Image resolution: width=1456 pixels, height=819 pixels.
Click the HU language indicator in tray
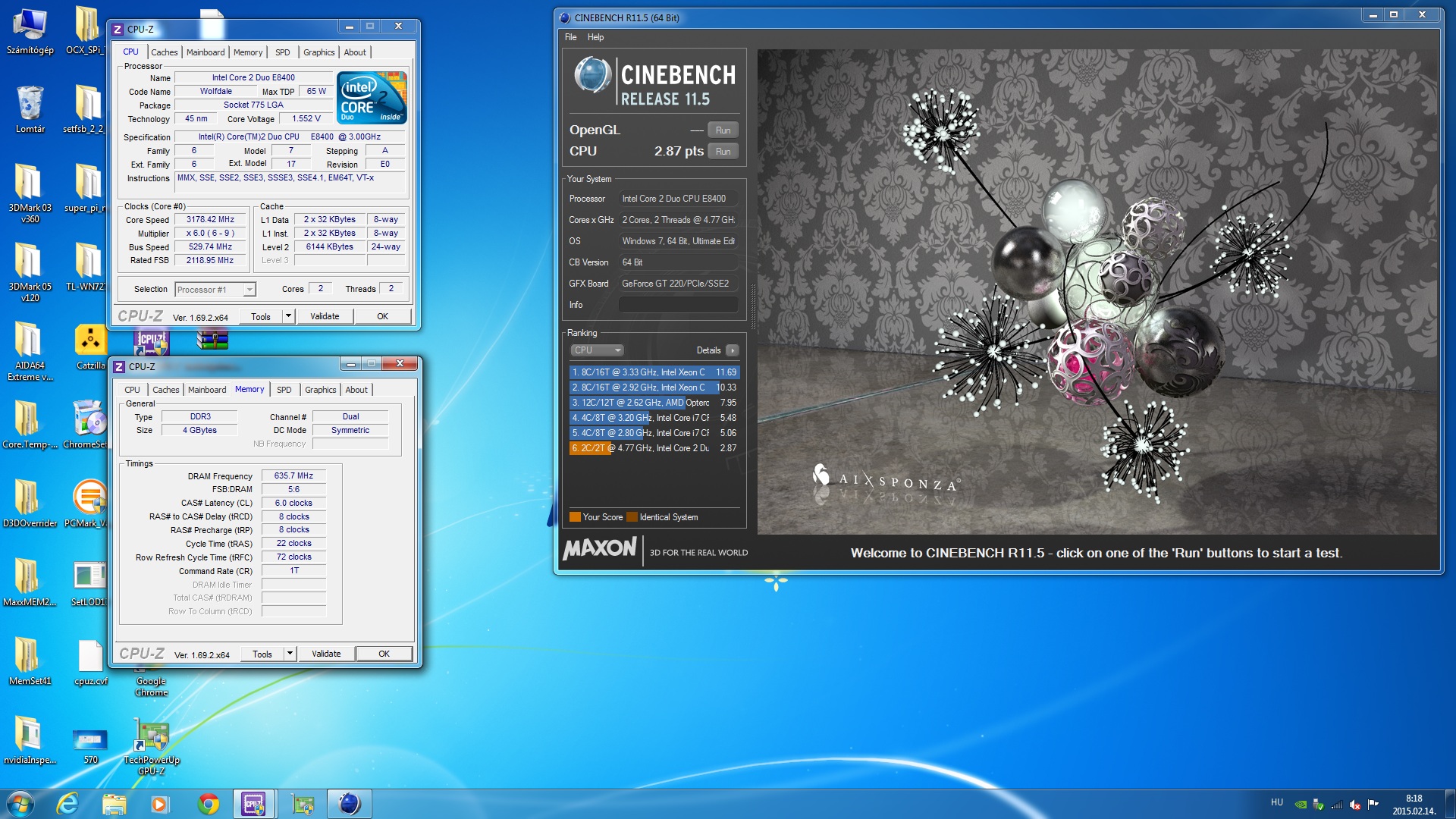[x=1277, y=802]
